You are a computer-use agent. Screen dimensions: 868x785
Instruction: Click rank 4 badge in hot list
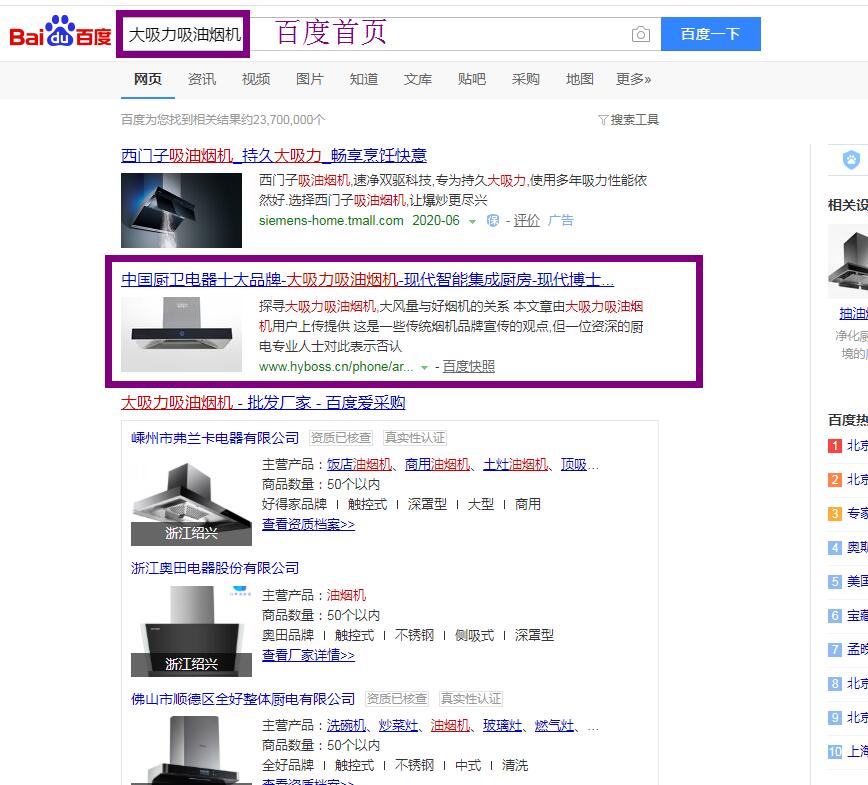834,548
